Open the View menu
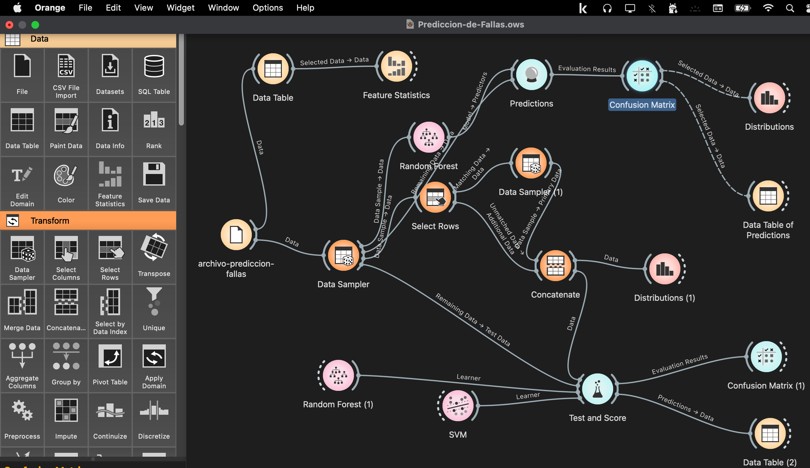Viewport: 810px width, 468px height. pyautogui.click(x=144, y=8)
